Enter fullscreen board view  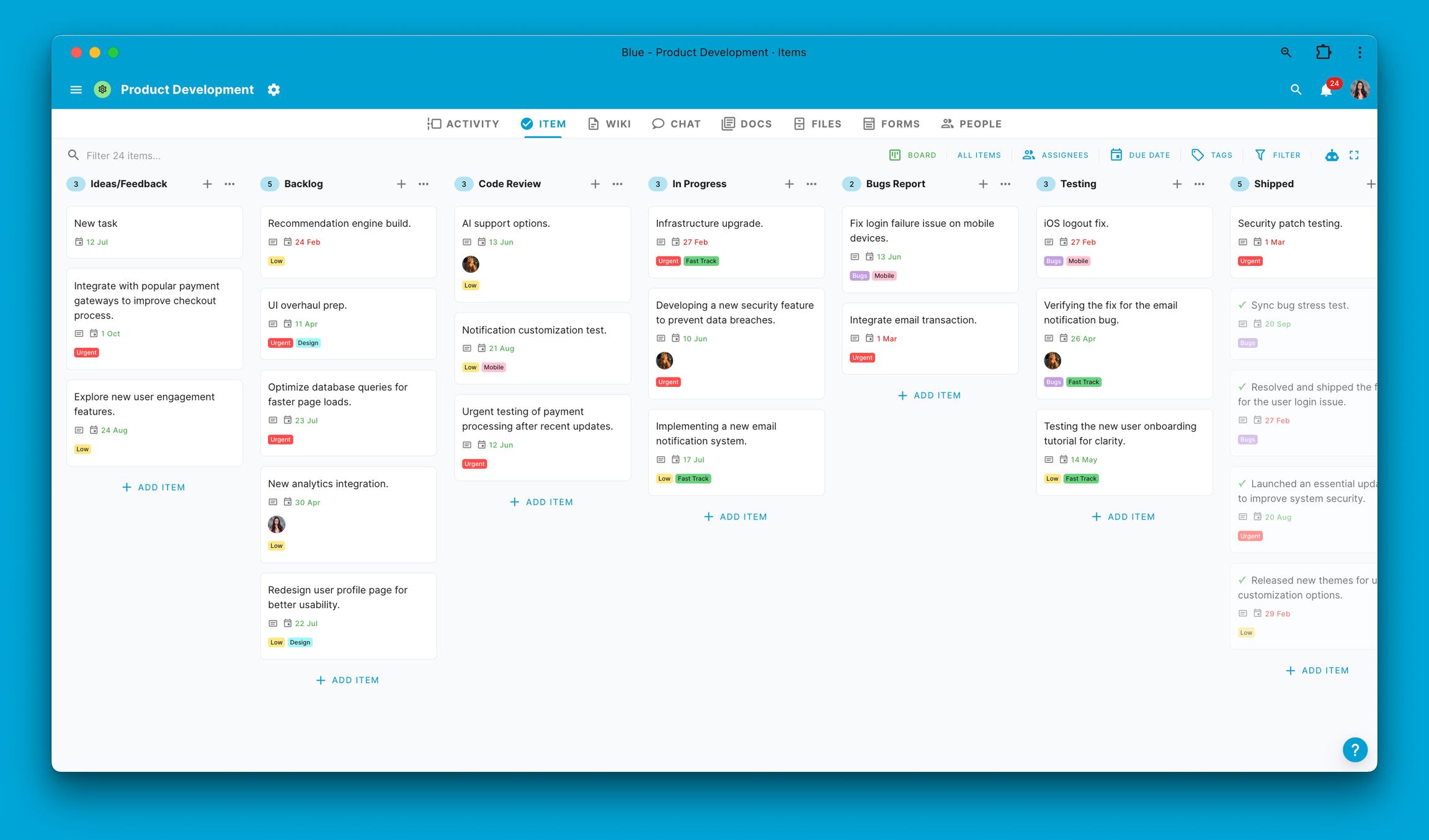coord(1354,155)
